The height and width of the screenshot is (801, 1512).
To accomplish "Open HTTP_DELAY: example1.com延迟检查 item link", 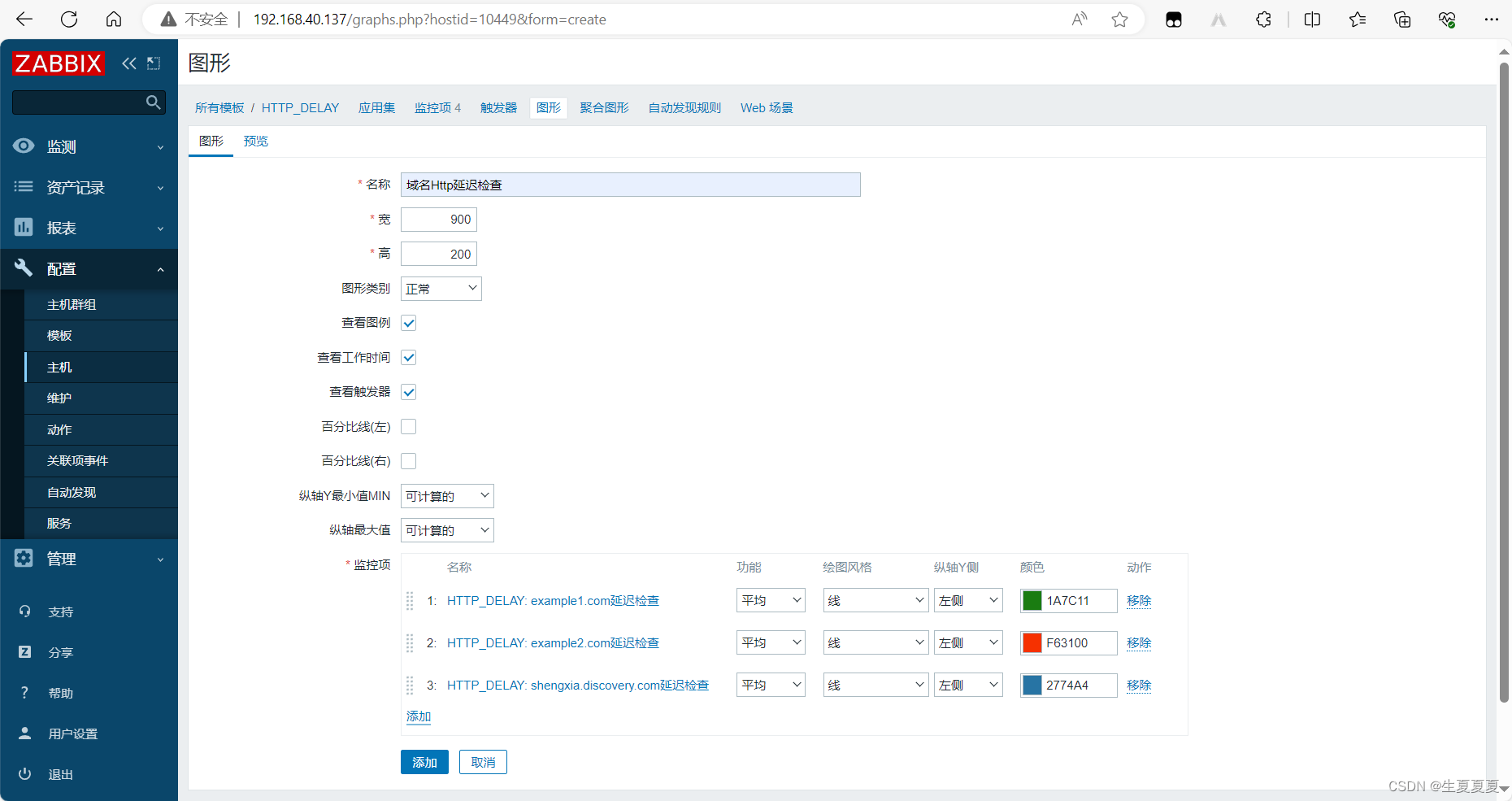I will click(553, 600).
